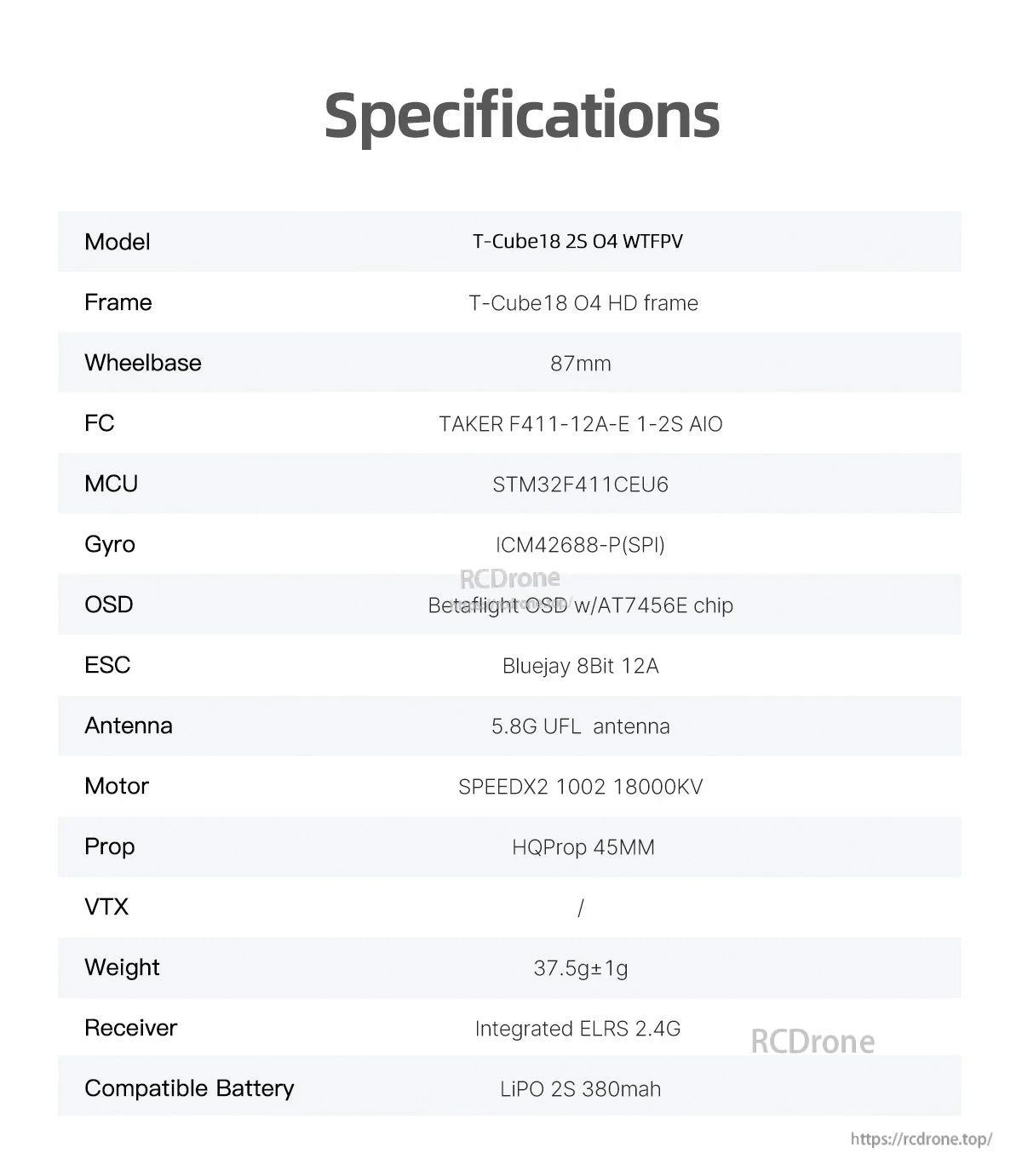
Task: Click the SPEEDX2 1002 18000KV motor value
Action: click(580, 787)
